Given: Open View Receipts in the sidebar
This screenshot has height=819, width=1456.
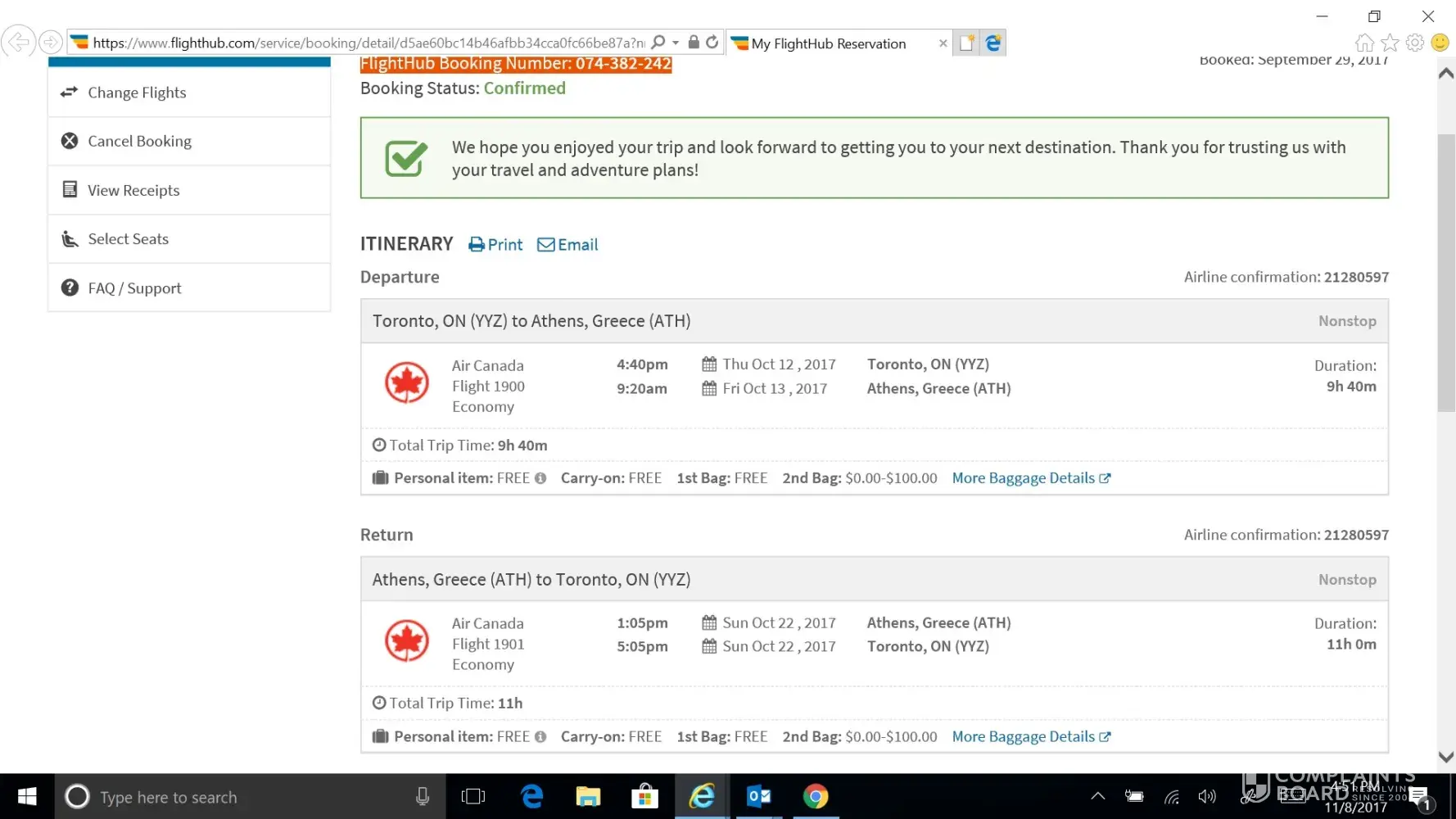Looking at the screenshot, I should point(189,190).
